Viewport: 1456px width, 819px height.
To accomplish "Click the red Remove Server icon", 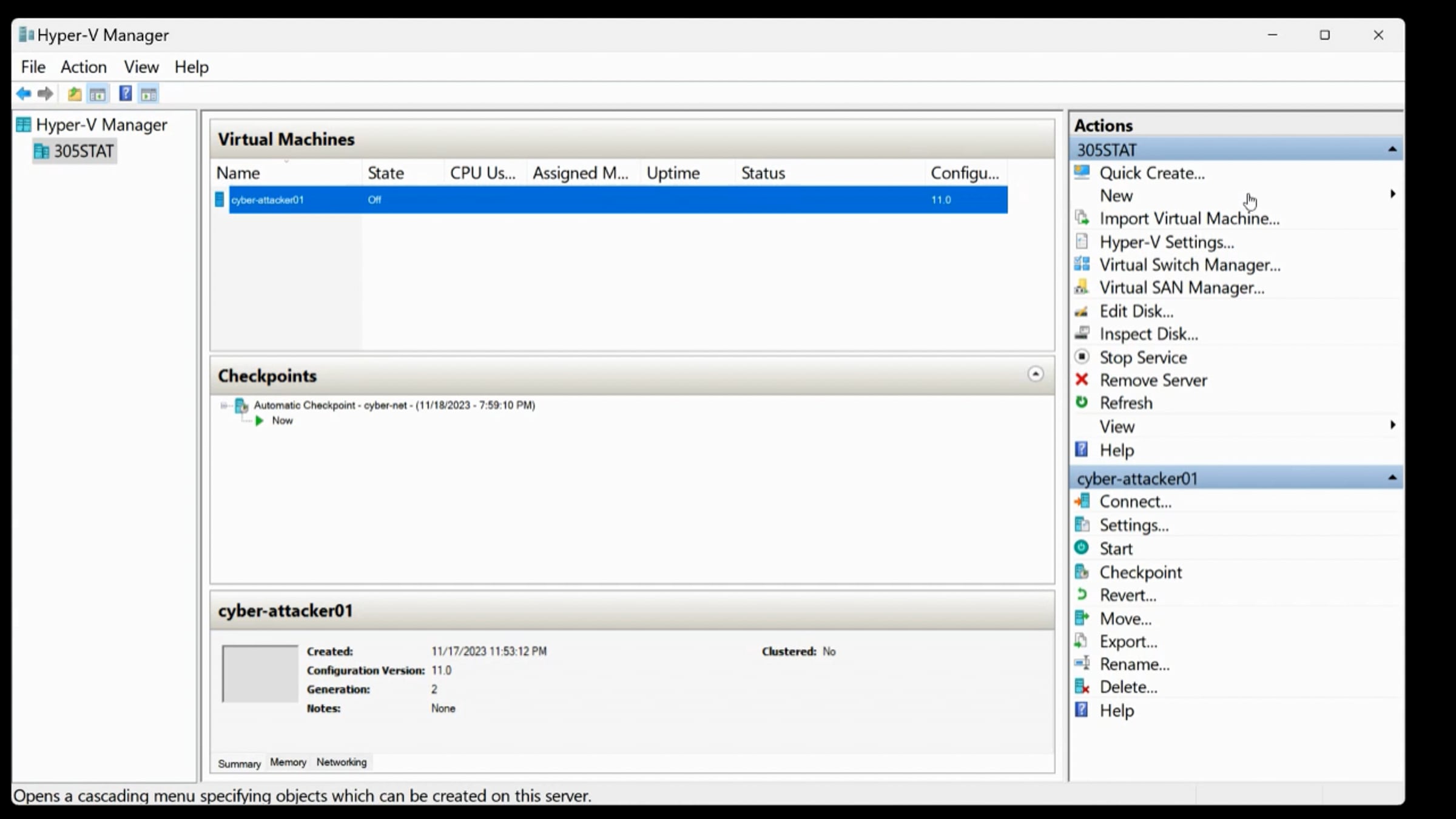I will click(1082, 380).
